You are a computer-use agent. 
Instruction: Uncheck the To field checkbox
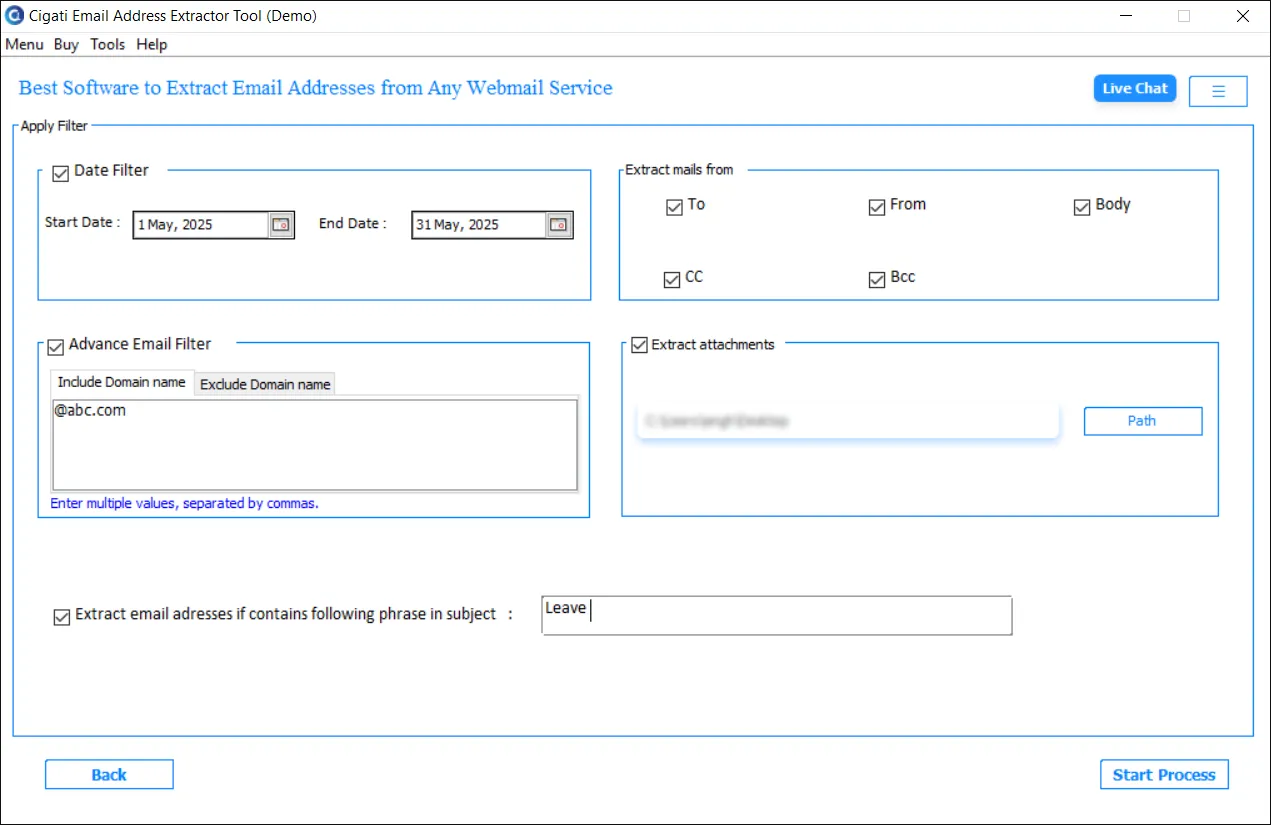(674, 207)
